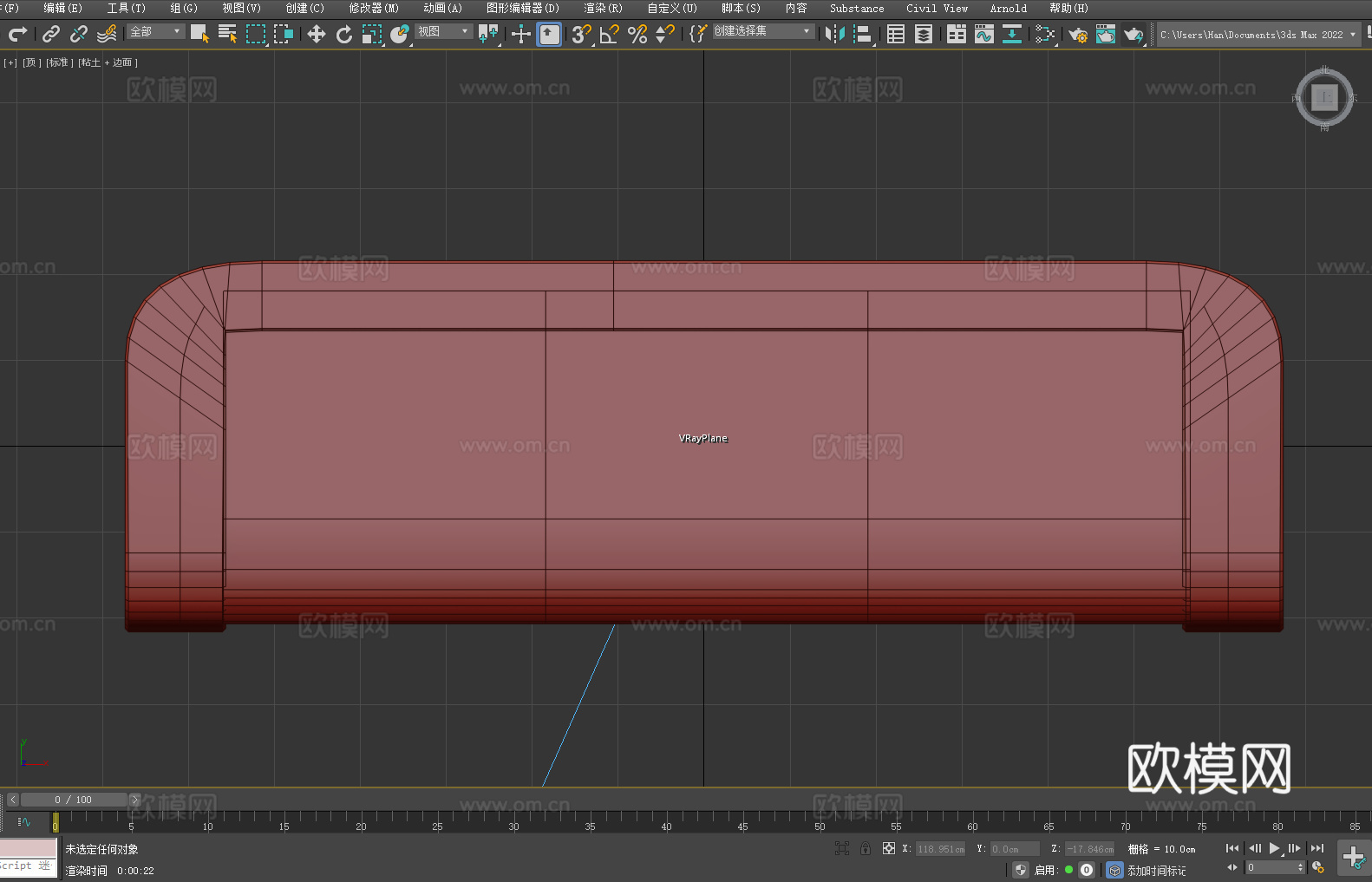Image resolution: width=1372 pixels, height=882 pixels.
Task: Toggle the Angle Snap button
Action: click(x=610, y=34)
